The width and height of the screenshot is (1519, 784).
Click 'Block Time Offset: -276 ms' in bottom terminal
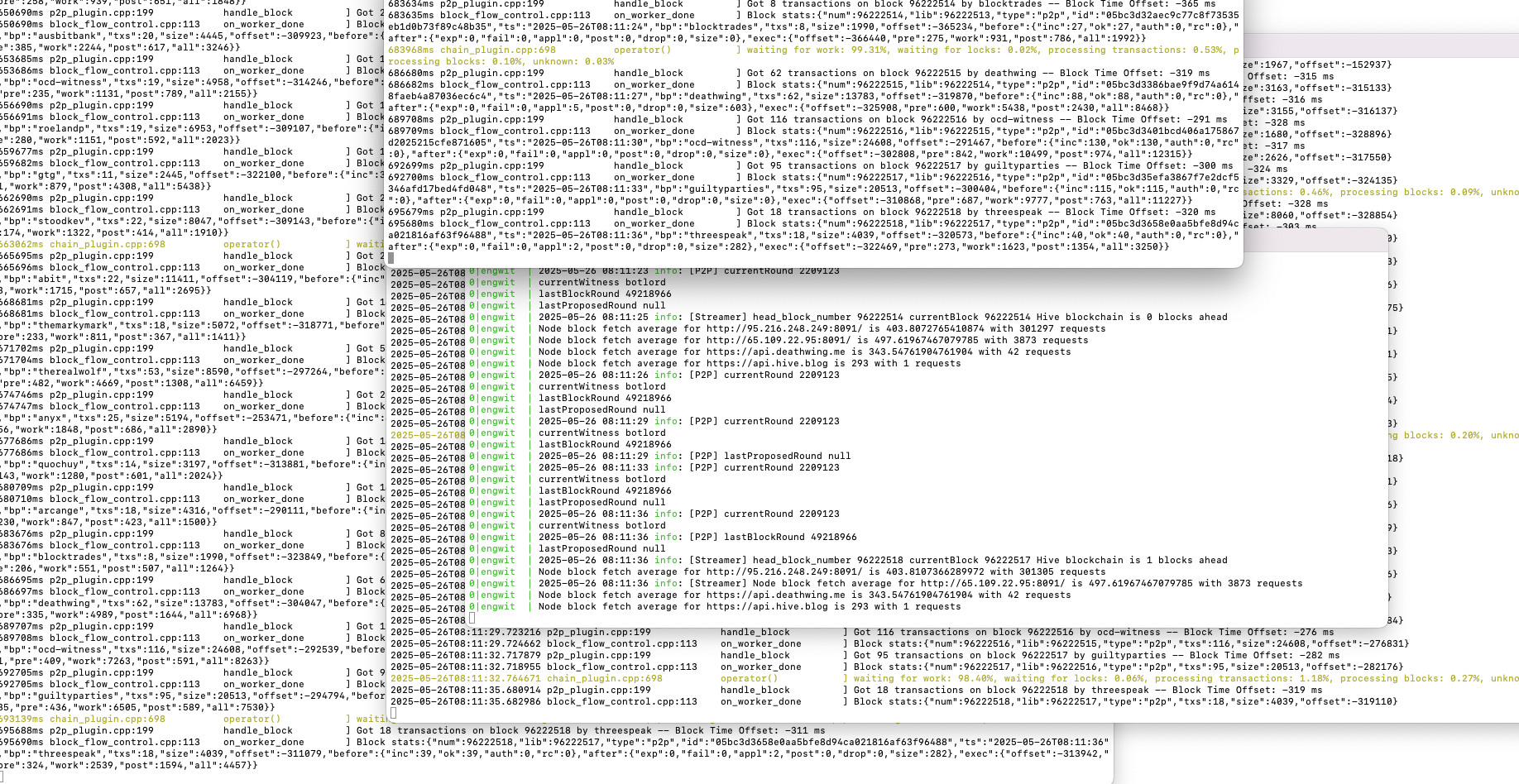pyautogui.click(x=1259, y=632)
